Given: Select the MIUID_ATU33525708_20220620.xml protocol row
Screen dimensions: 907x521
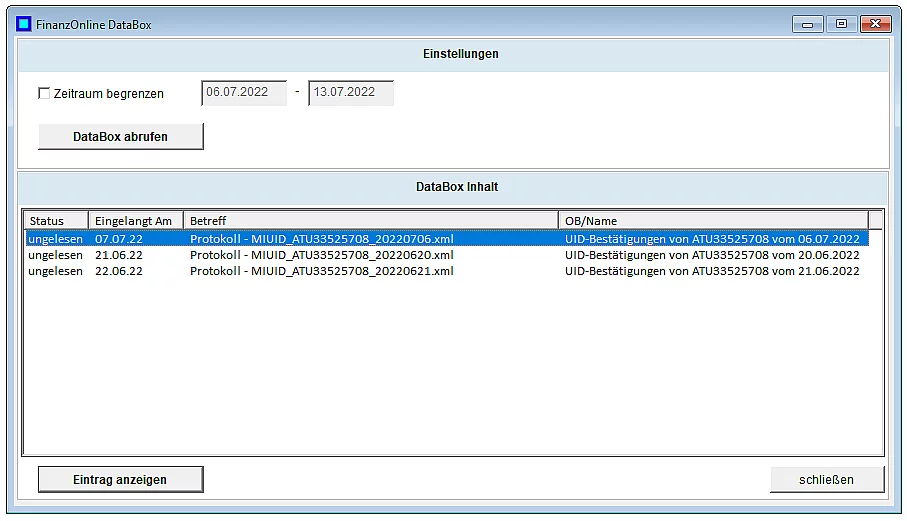Looking at the screenshot, I should (x=321, y=255).
